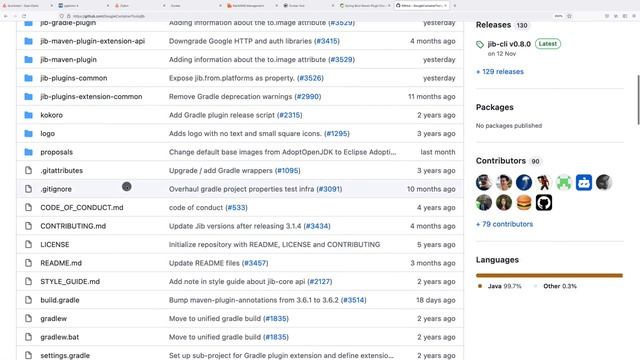Reload the page with the refresh icon
Image resolution: width=640 pixels, height=360 pixels.
click(x=24, y=16)
